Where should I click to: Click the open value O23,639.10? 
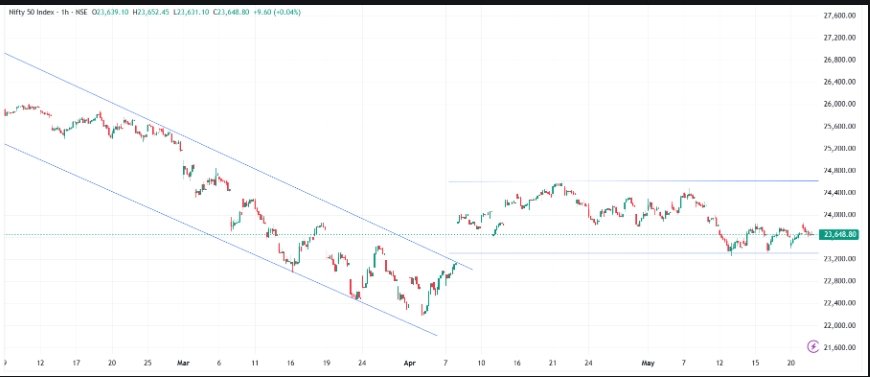click(111, 12)
